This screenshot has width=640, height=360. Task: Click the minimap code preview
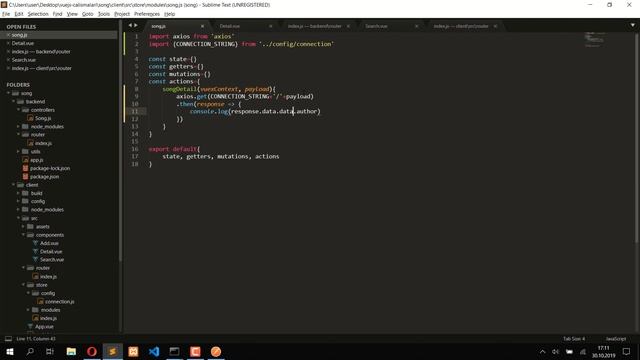tap(594, 39)
